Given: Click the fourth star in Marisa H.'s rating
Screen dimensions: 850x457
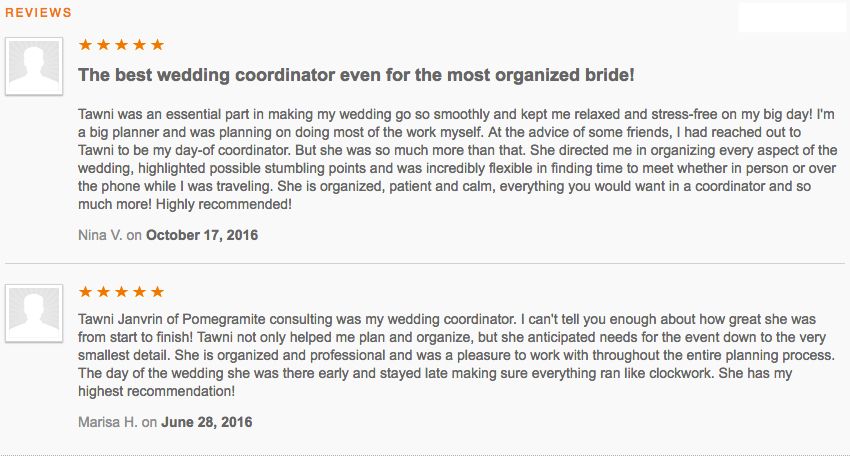Looking at the screenshot, I should point(139,292).
